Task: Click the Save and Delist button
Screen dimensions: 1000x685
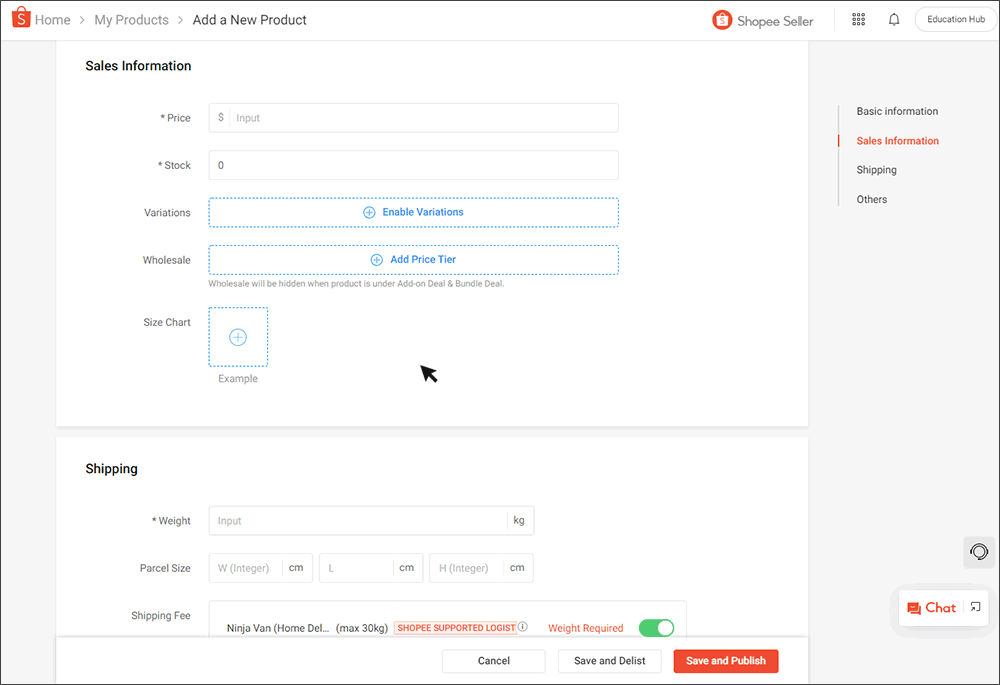Action: (x=609, y=661)
